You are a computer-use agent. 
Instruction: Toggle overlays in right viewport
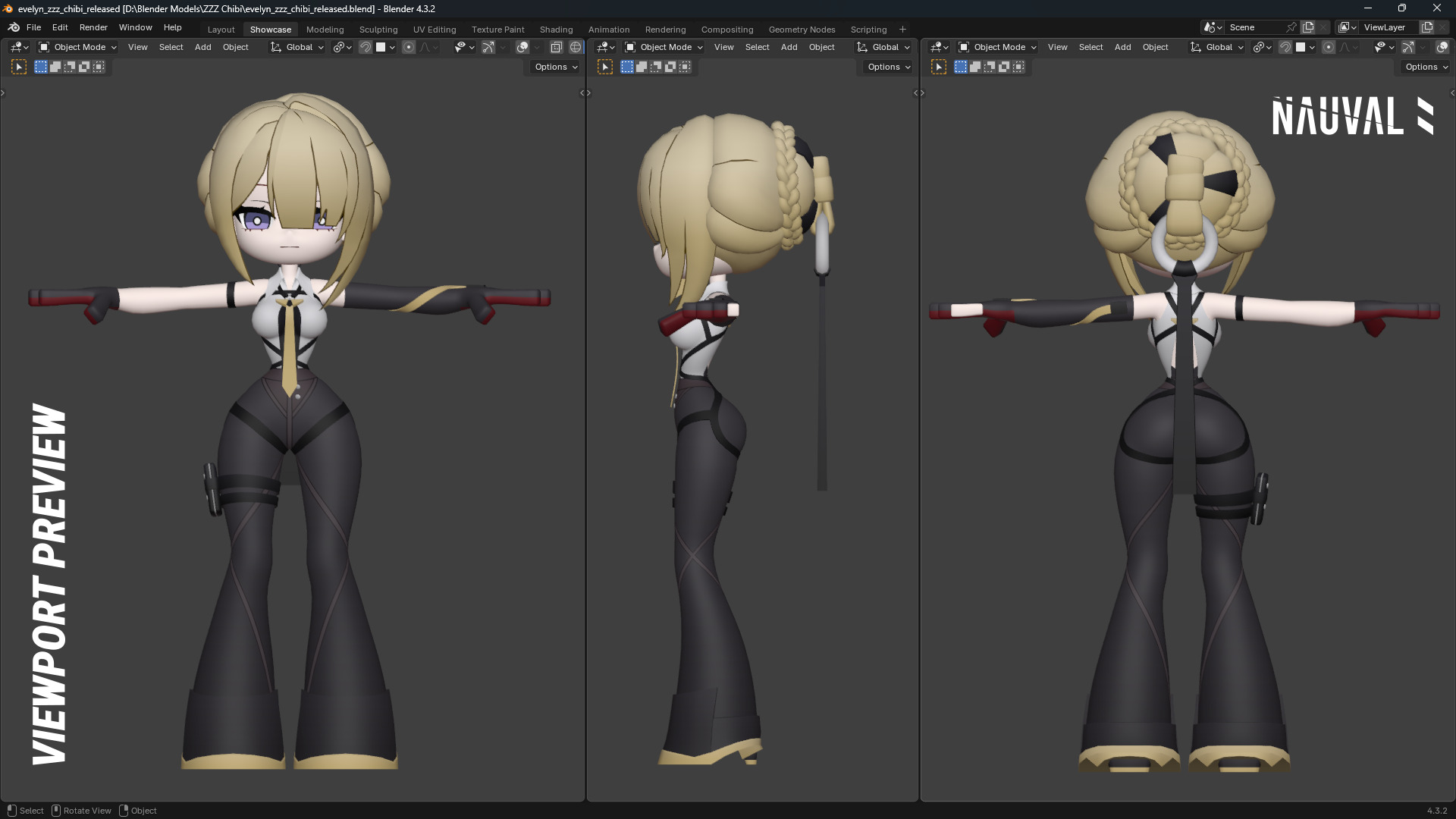[x=1442, y=47]
